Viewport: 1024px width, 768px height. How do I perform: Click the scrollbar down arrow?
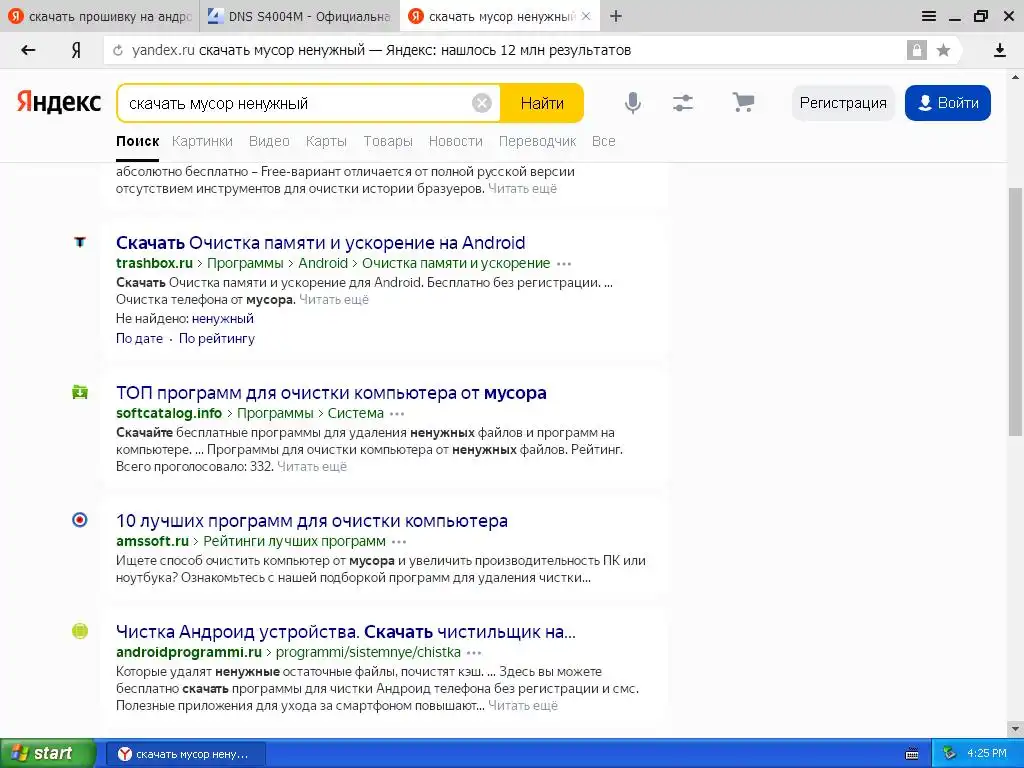[x=1016, y=728]
